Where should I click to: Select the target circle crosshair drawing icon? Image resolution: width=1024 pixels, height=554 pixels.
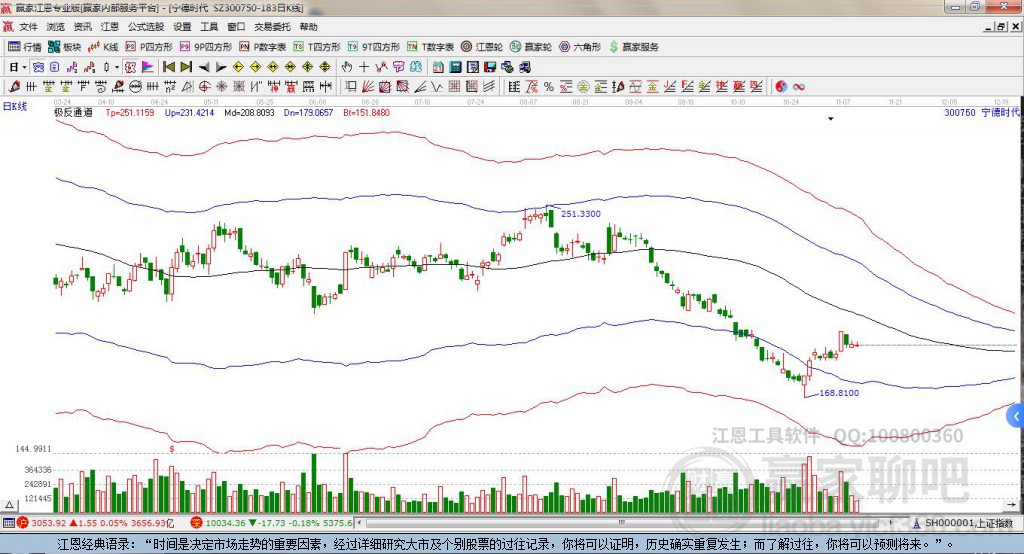[x=204, y=87]
